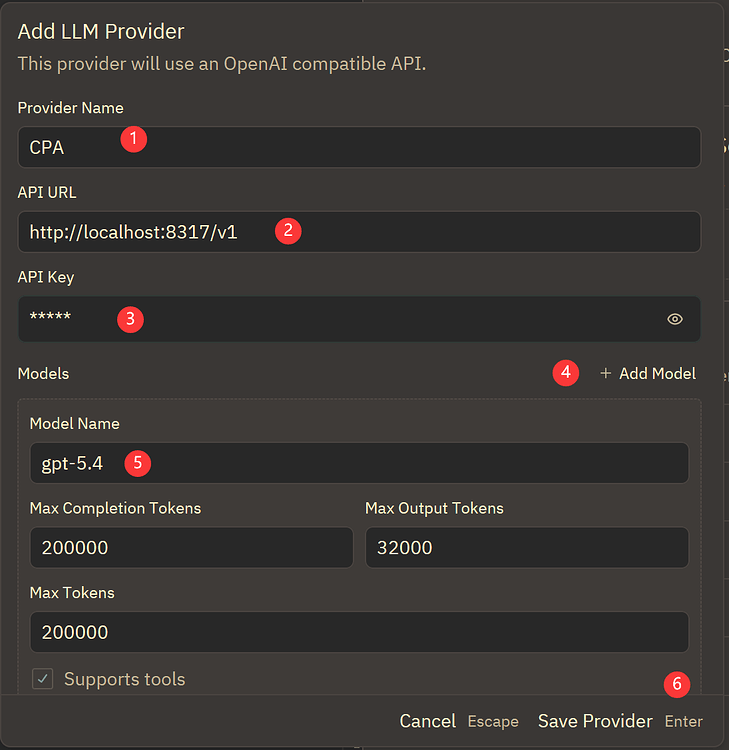Click the Add LLM Provider heading
Viewport: 729px width, 750px height.
(101, 32)
